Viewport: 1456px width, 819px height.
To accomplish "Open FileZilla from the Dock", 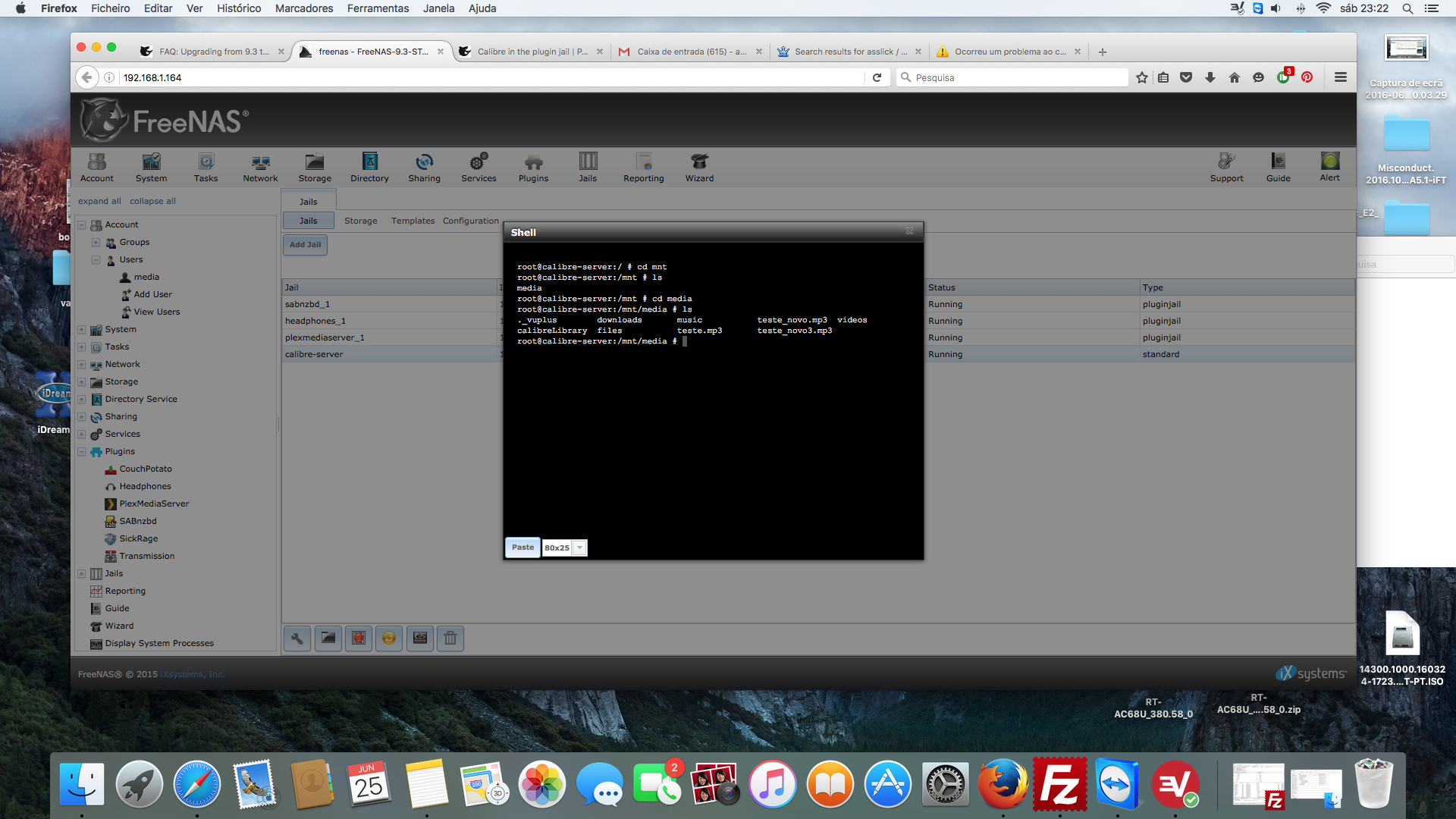I will click(1059, 784).
